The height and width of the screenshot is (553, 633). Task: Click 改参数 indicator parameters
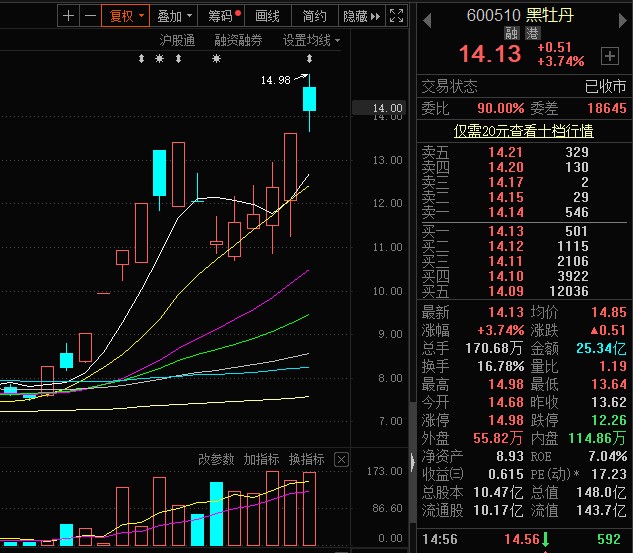216,459
